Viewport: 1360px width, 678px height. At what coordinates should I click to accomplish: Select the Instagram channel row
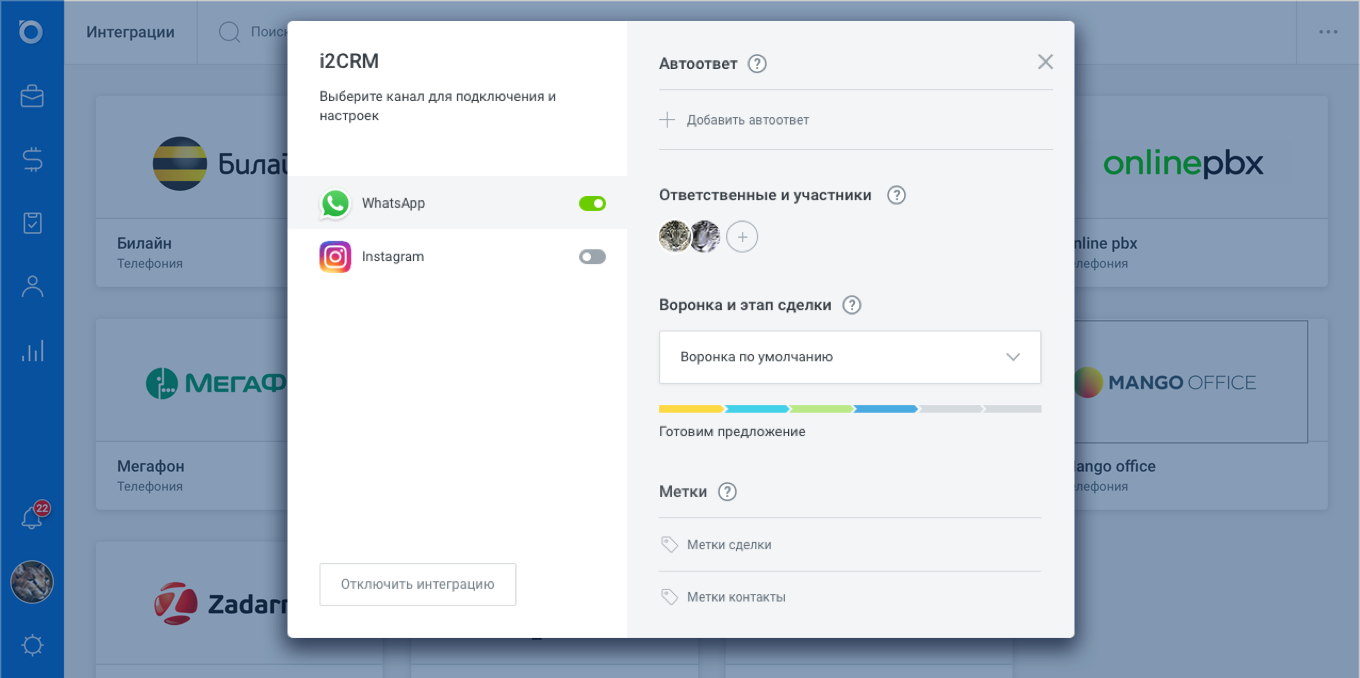[x=457, y=257]
